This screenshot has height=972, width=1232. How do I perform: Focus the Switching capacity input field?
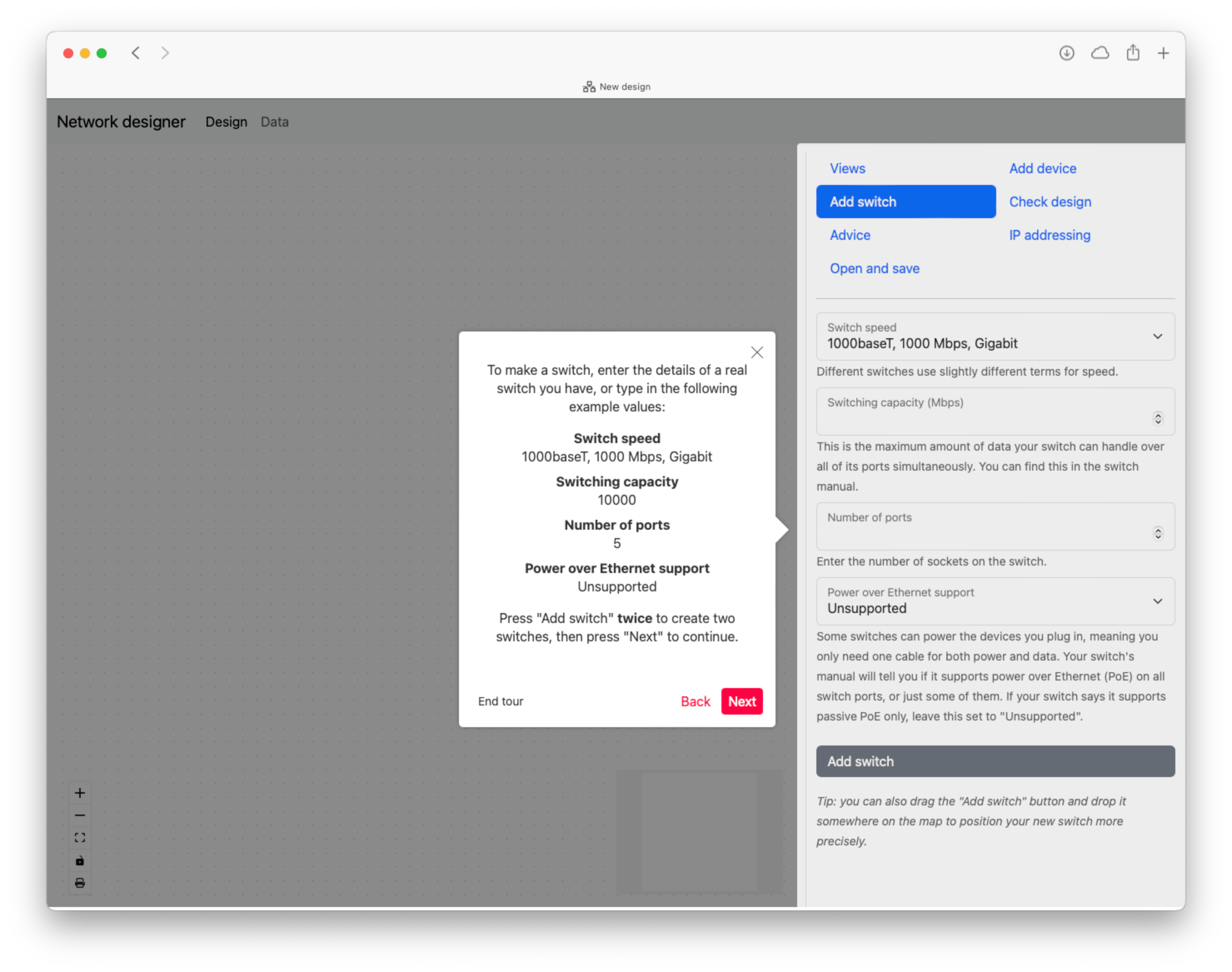pyautogui.click(x=995, y=411)
